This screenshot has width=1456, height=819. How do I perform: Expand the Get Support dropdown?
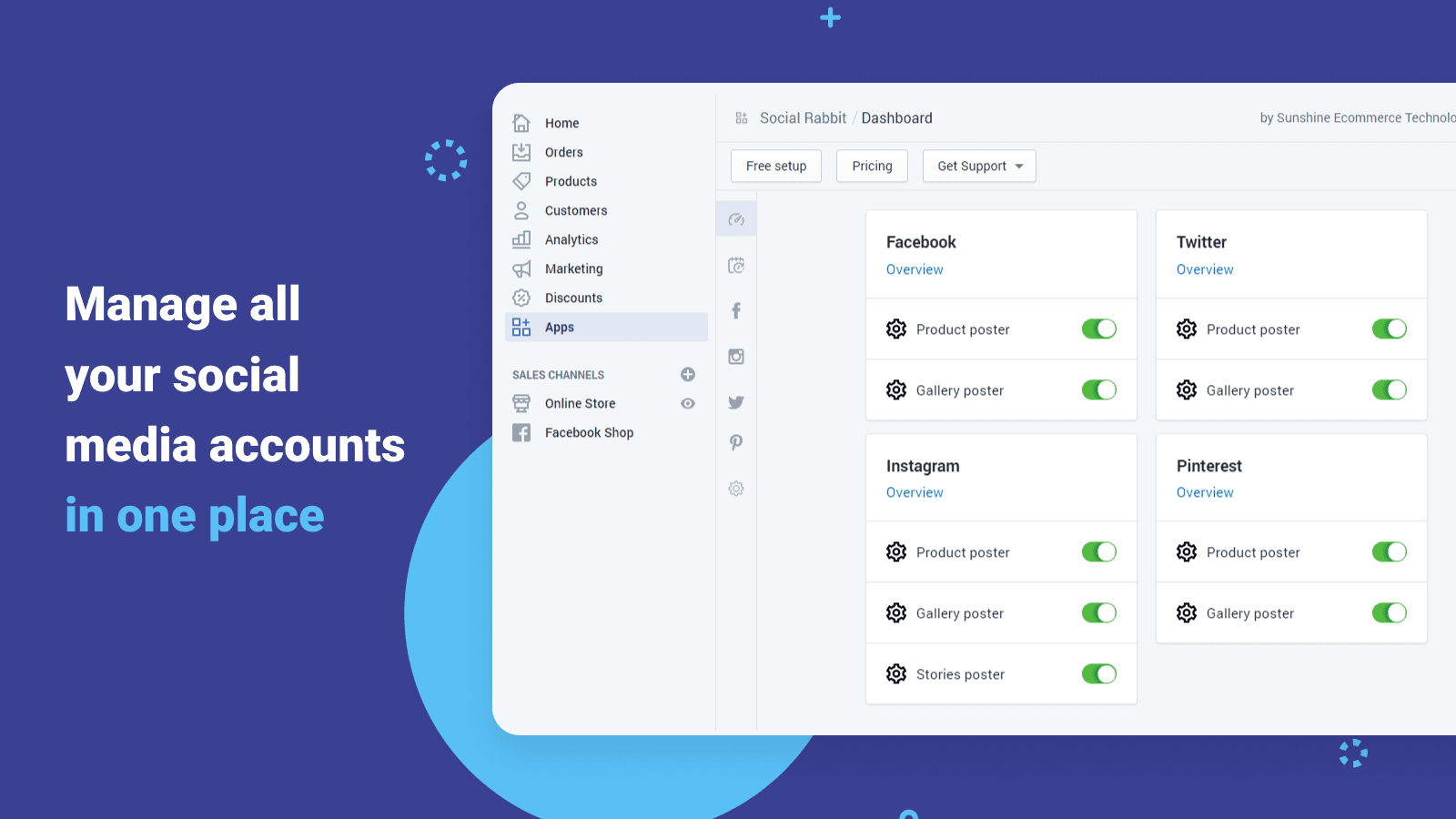point(979,166)
